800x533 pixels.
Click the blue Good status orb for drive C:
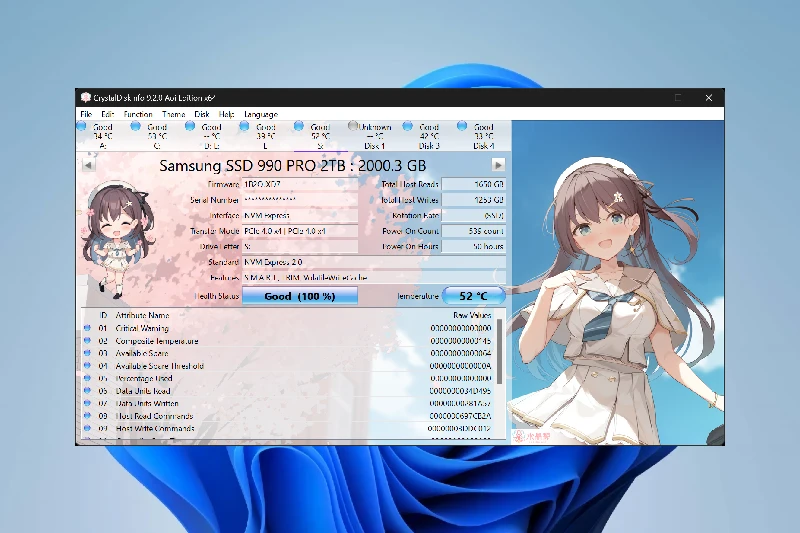click(x=135, y=126)
